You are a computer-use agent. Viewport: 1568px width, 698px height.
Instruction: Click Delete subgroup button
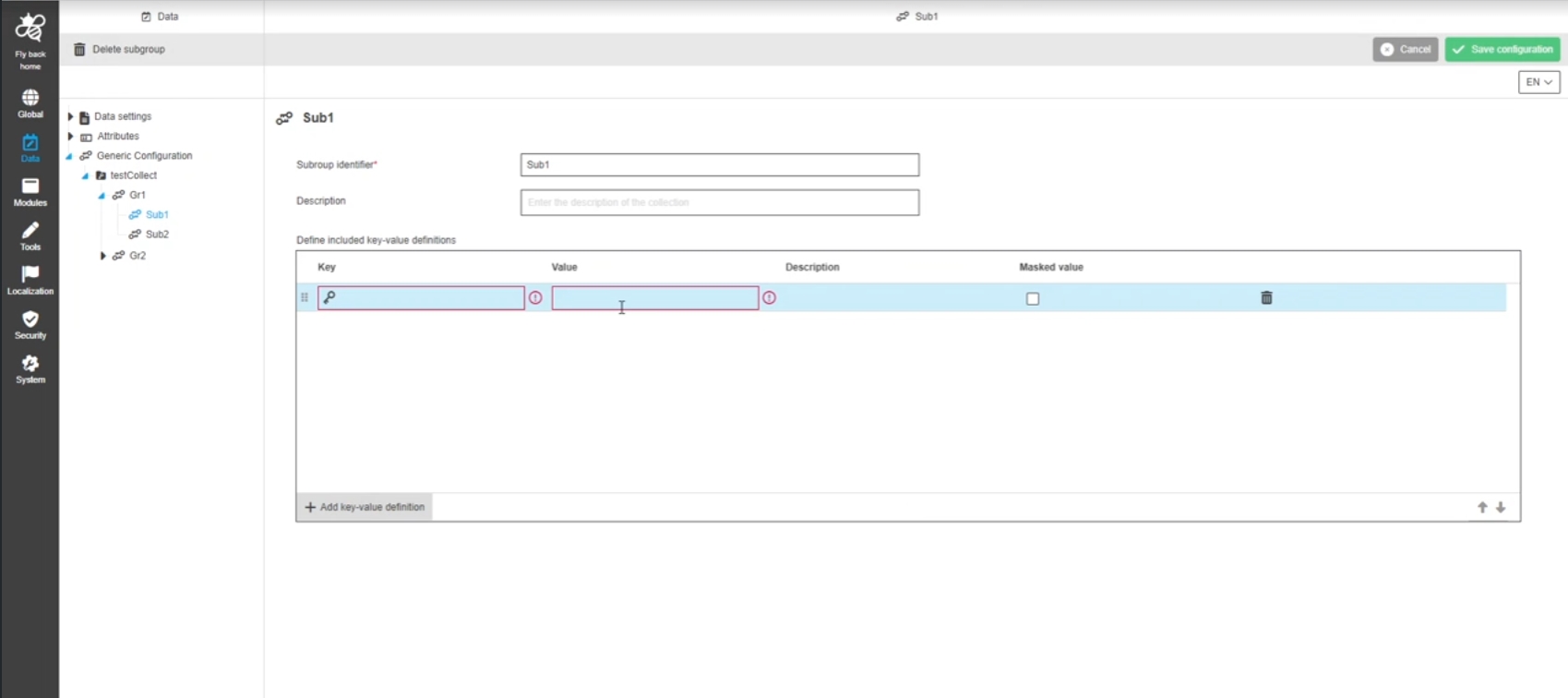coord(120,49)
